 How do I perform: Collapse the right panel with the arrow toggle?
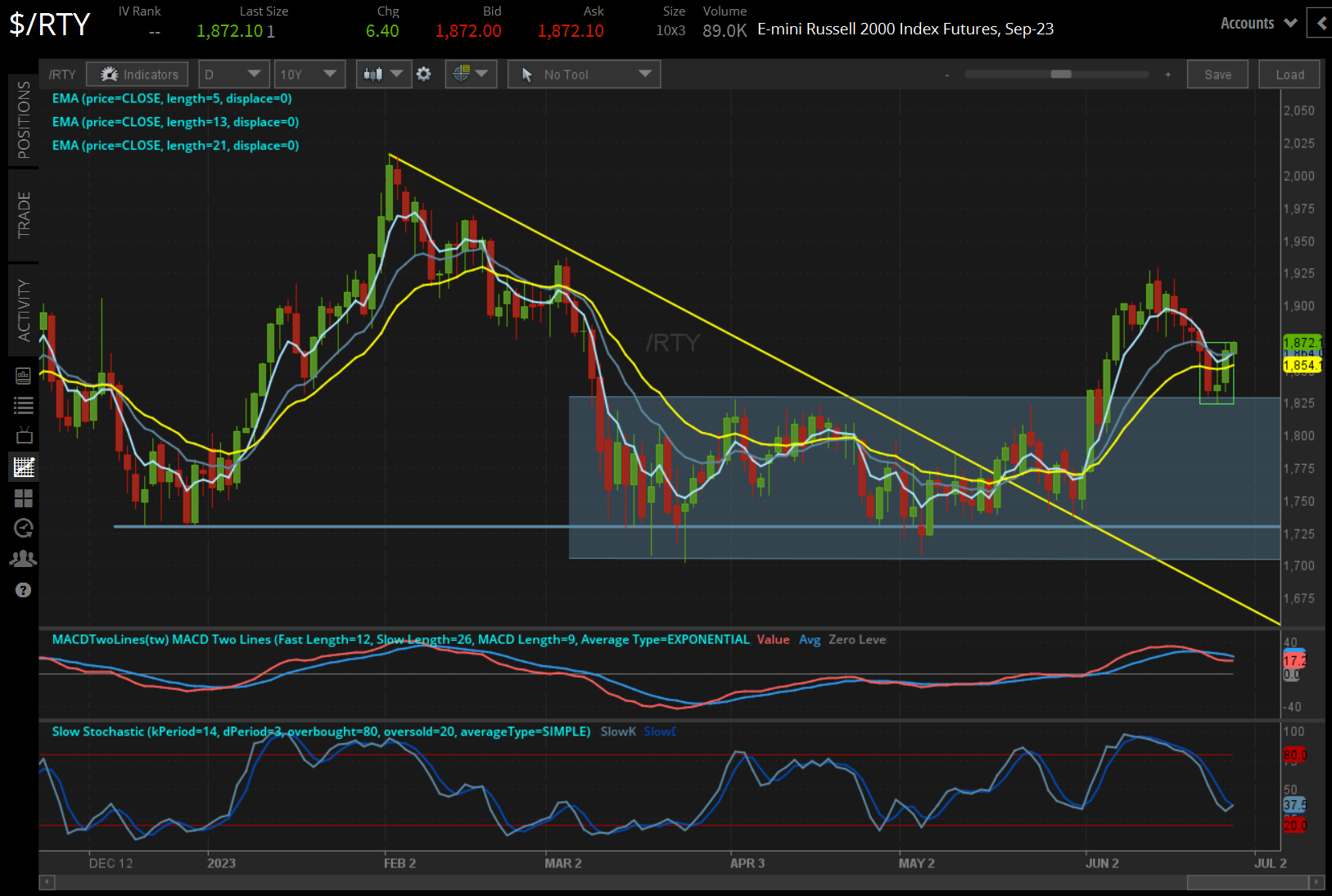click(1319, 23)
